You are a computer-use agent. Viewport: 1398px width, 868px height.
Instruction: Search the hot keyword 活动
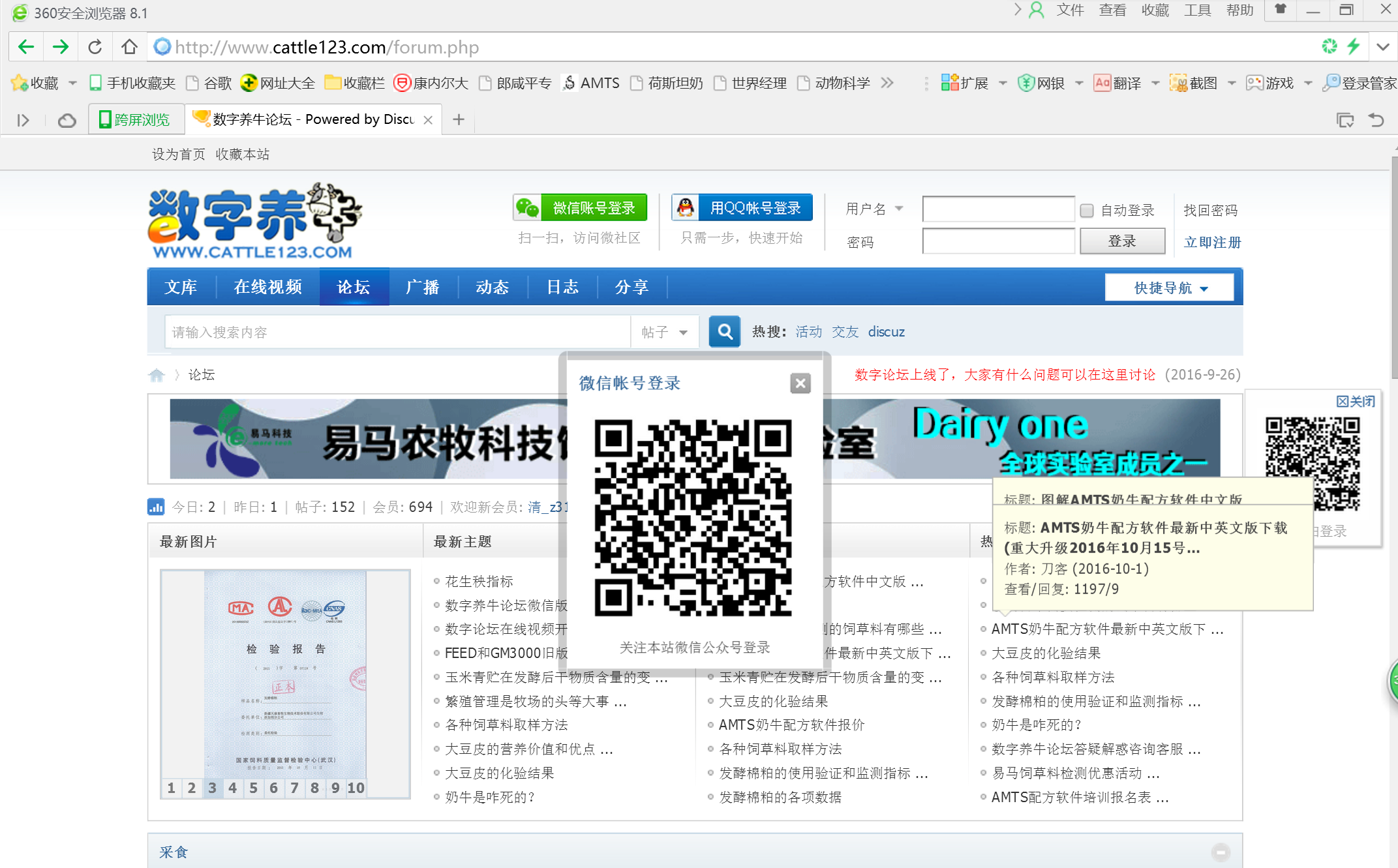coord(809,332)
